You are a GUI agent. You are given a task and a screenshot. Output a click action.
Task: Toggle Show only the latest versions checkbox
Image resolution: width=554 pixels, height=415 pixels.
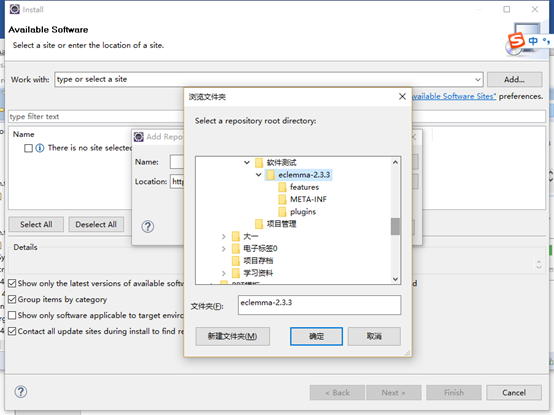12,283
